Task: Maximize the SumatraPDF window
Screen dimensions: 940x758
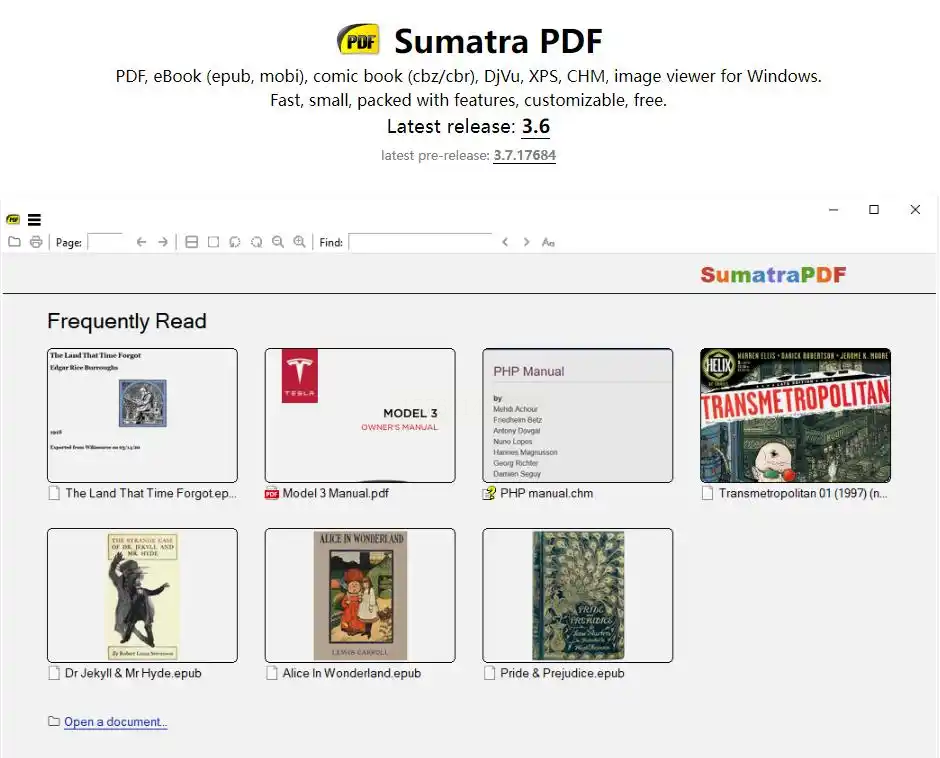Action: pyautogui.click(x=874, y=209)
